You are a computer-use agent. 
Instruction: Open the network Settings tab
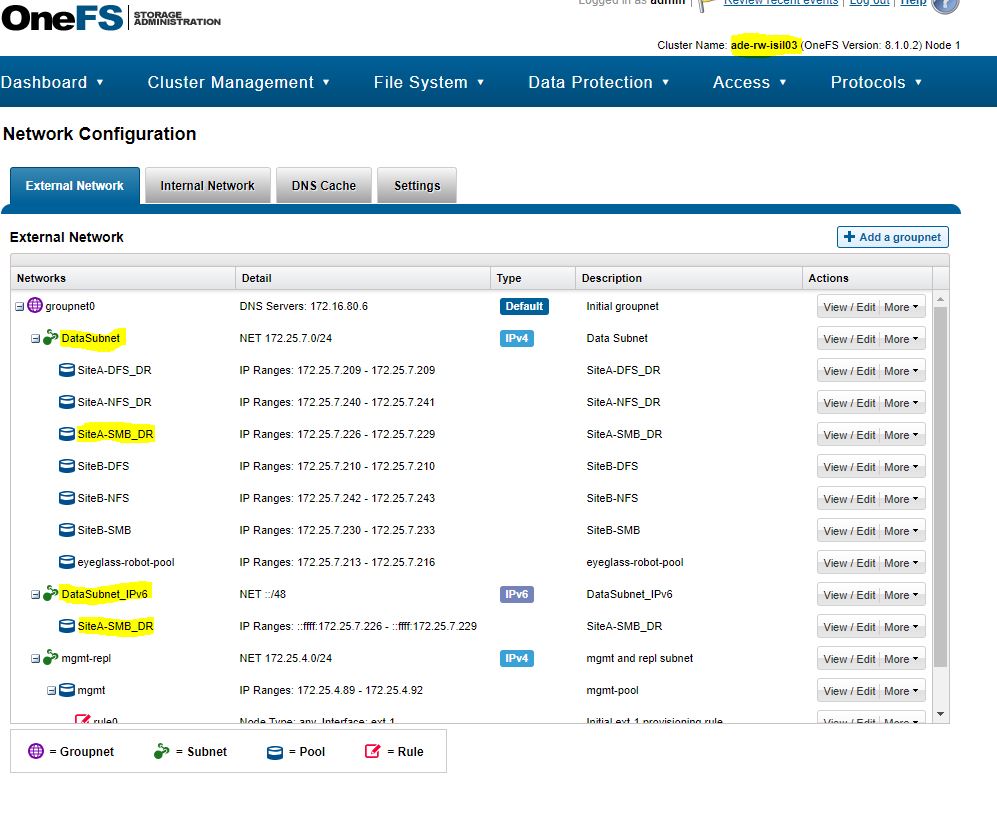coord(417,186)
